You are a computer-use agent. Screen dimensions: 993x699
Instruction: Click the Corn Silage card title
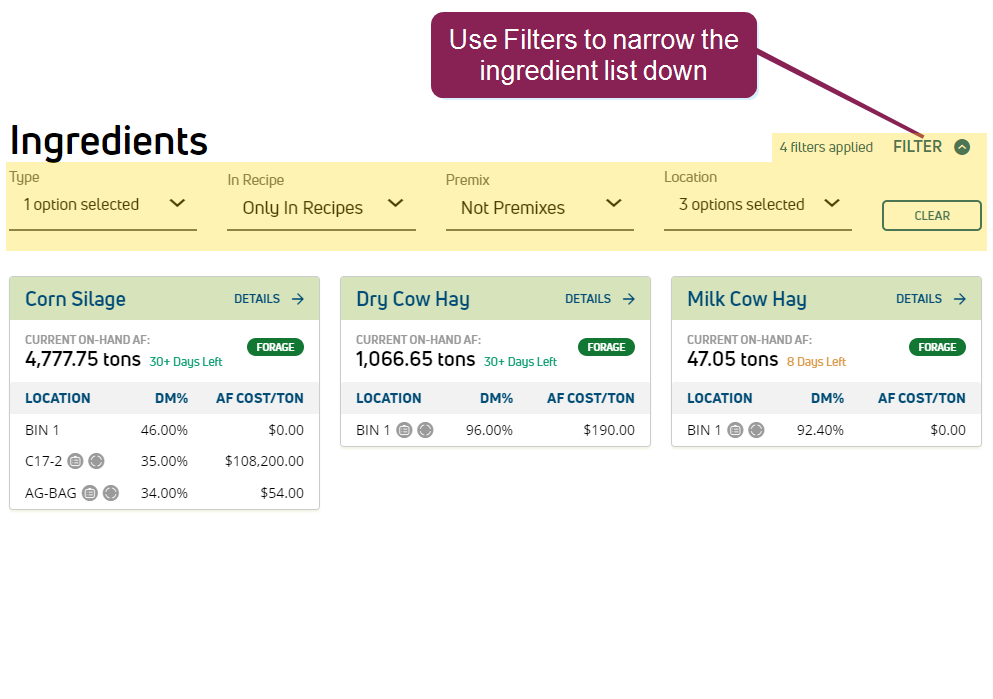coord(76,299)
